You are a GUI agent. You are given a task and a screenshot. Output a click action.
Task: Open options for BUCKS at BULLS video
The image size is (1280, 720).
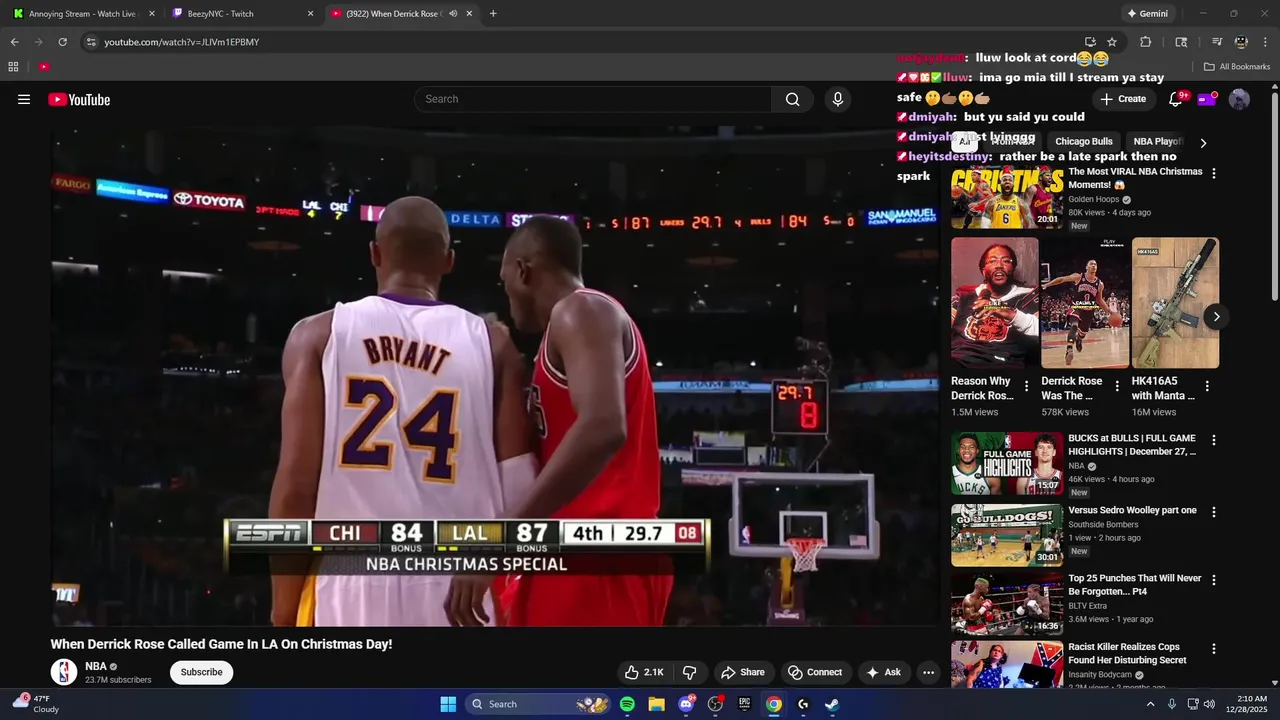1214,440
